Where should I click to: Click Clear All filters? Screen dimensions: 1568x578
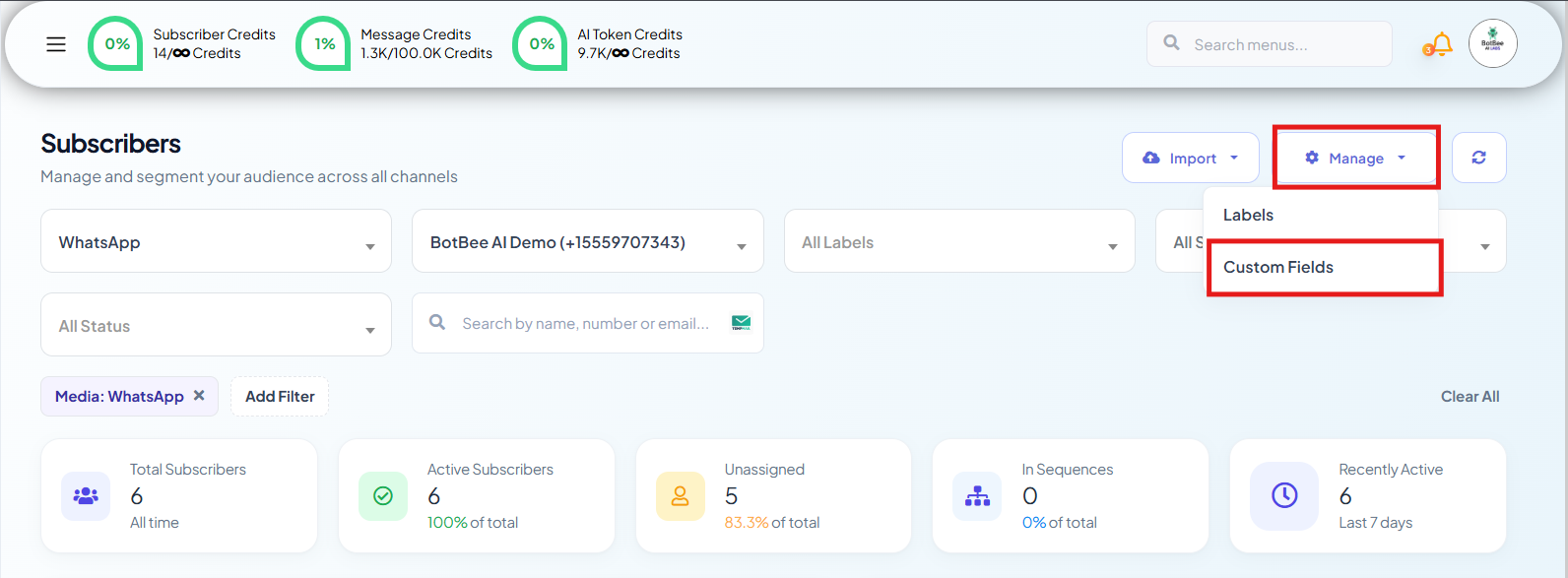1470,396
